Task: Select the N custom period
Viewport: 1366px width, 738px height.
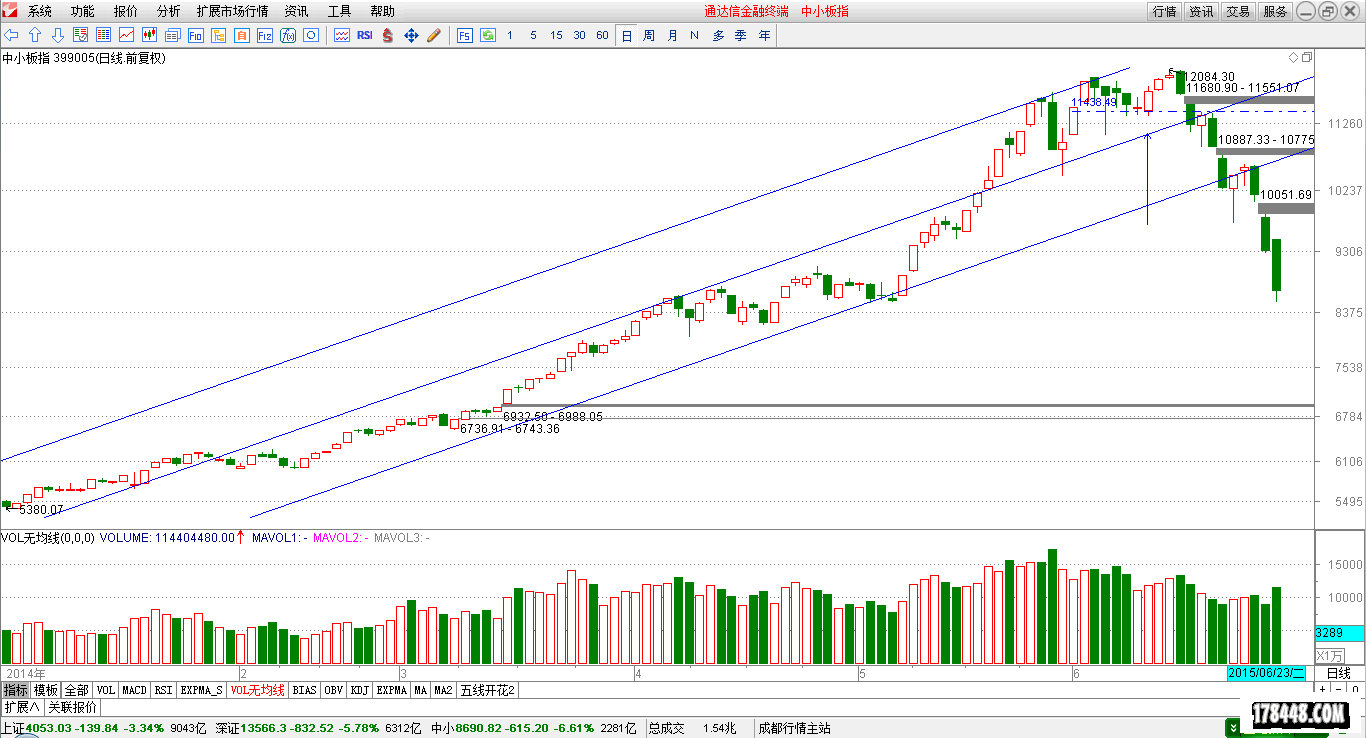Action: [x=695, y=35]
